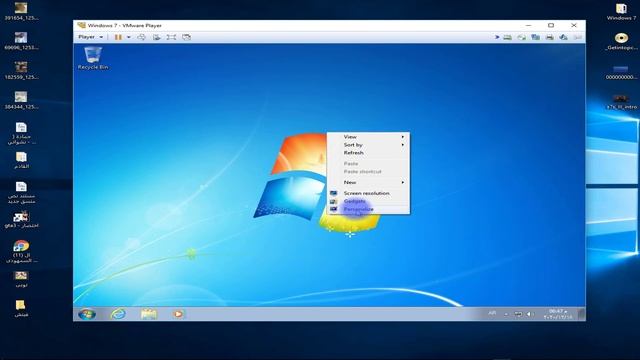The height and width of the screenshot is (360, 640).
Task: Open the 182559_125... desktop image file
Action: 21,71
